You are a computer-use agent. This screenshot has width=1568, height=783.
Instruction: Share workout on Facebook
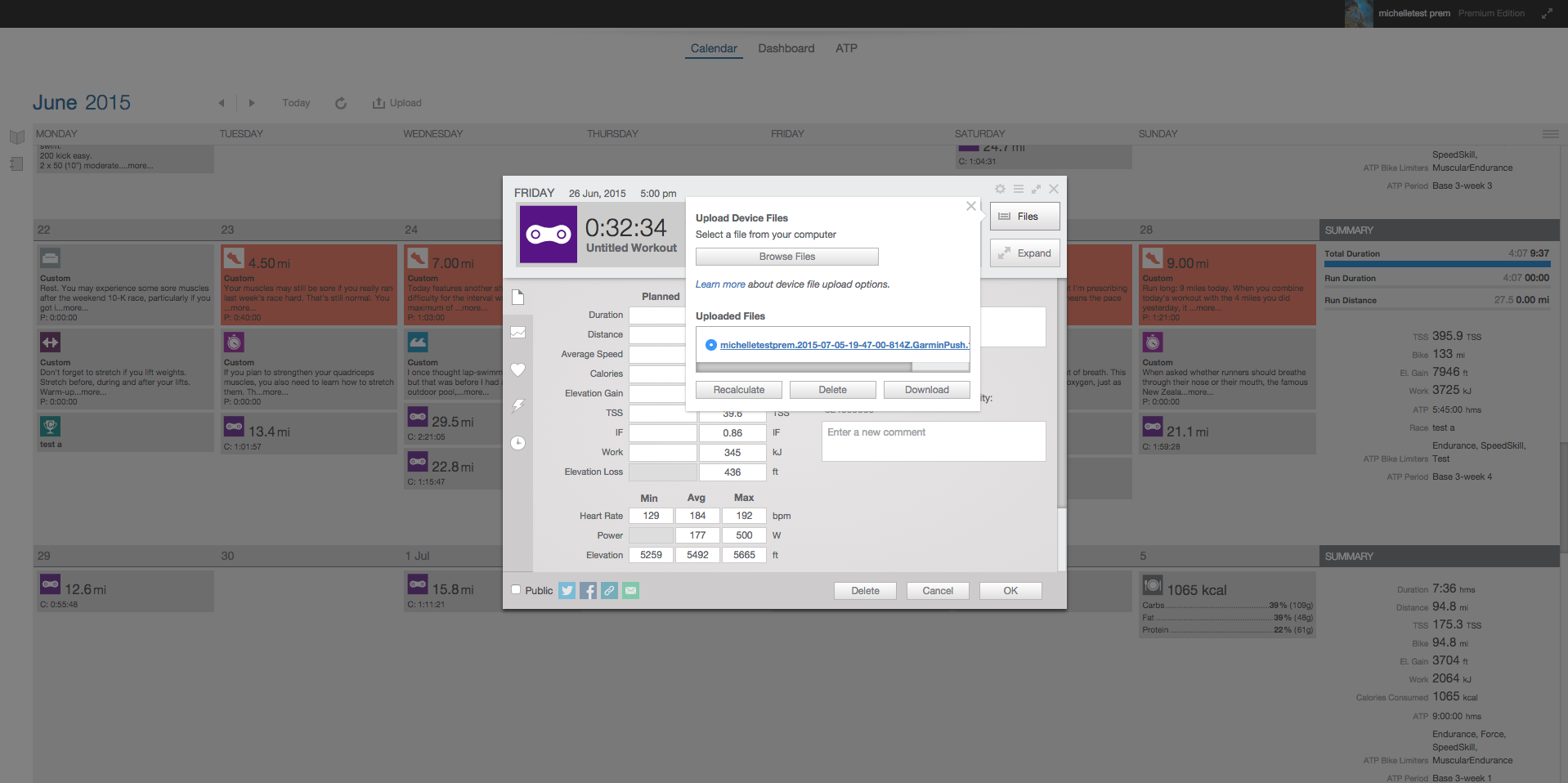pyautogui.click(x=588, y=591)
